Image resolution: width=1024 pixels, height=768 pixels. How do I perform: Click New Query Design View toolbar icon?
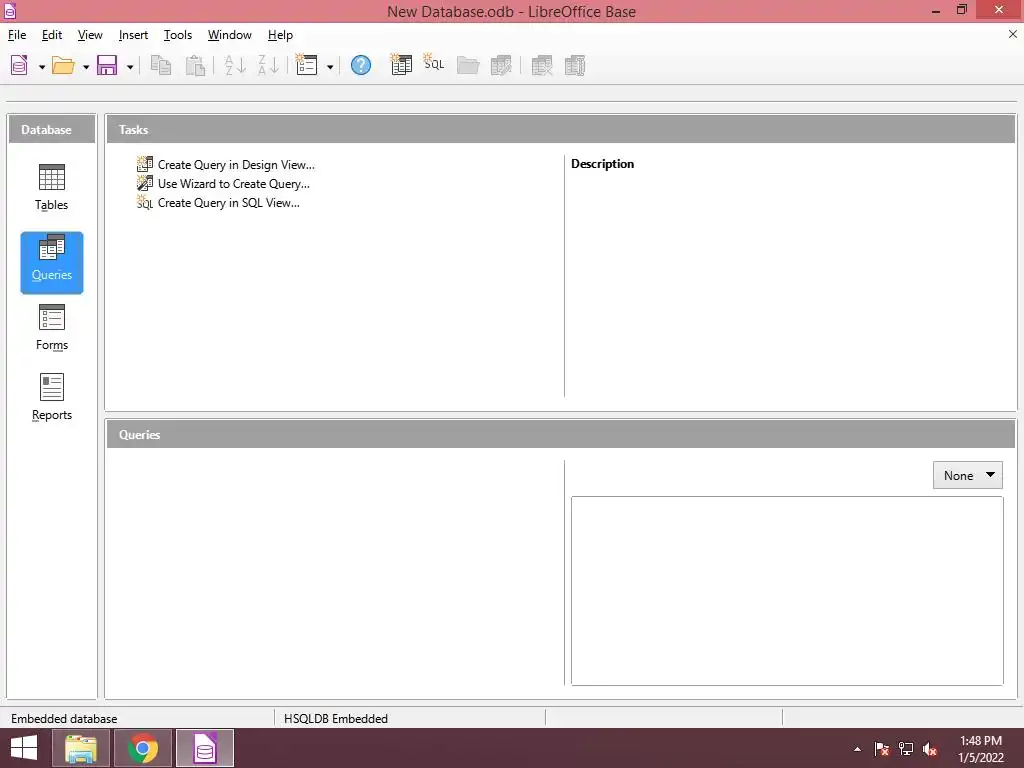pos(401,65)
